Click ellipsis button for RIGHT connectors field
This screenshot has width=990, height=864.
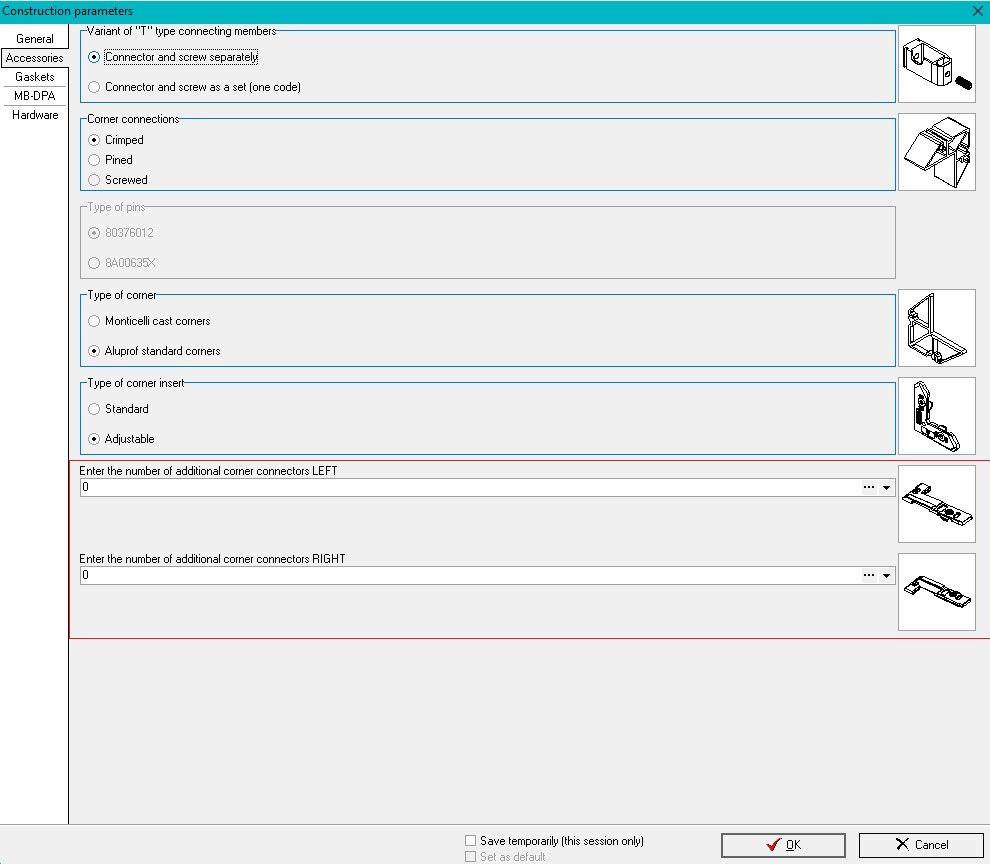tap(868, 576)
